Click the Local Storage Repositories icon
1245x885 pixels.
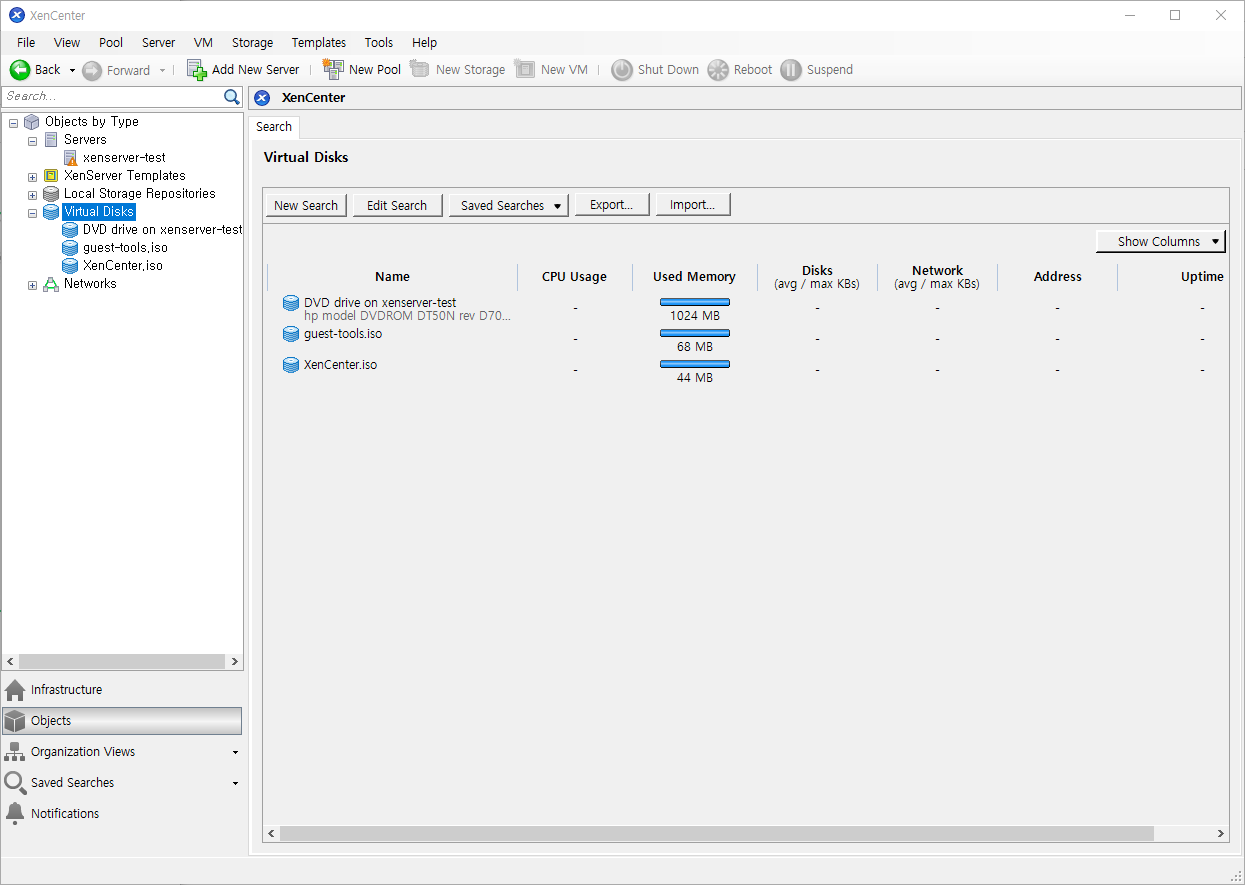[x=51, y=194]
